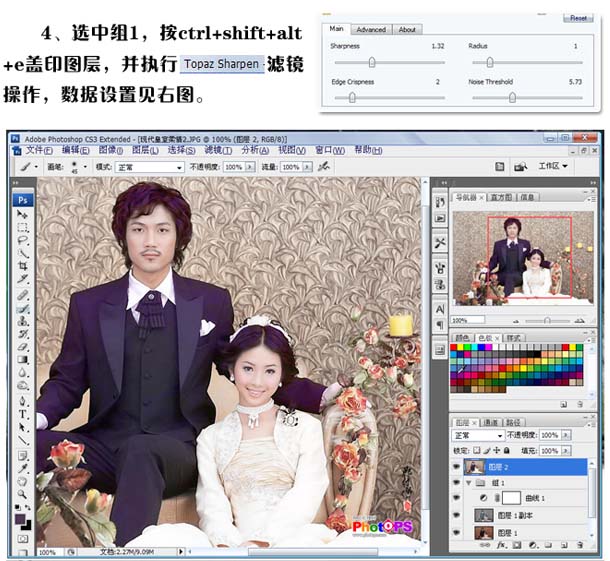This screenshot has width=610, height=561.
Task: Click the Reset button in Topaz panel
Action: pos(578,18)
